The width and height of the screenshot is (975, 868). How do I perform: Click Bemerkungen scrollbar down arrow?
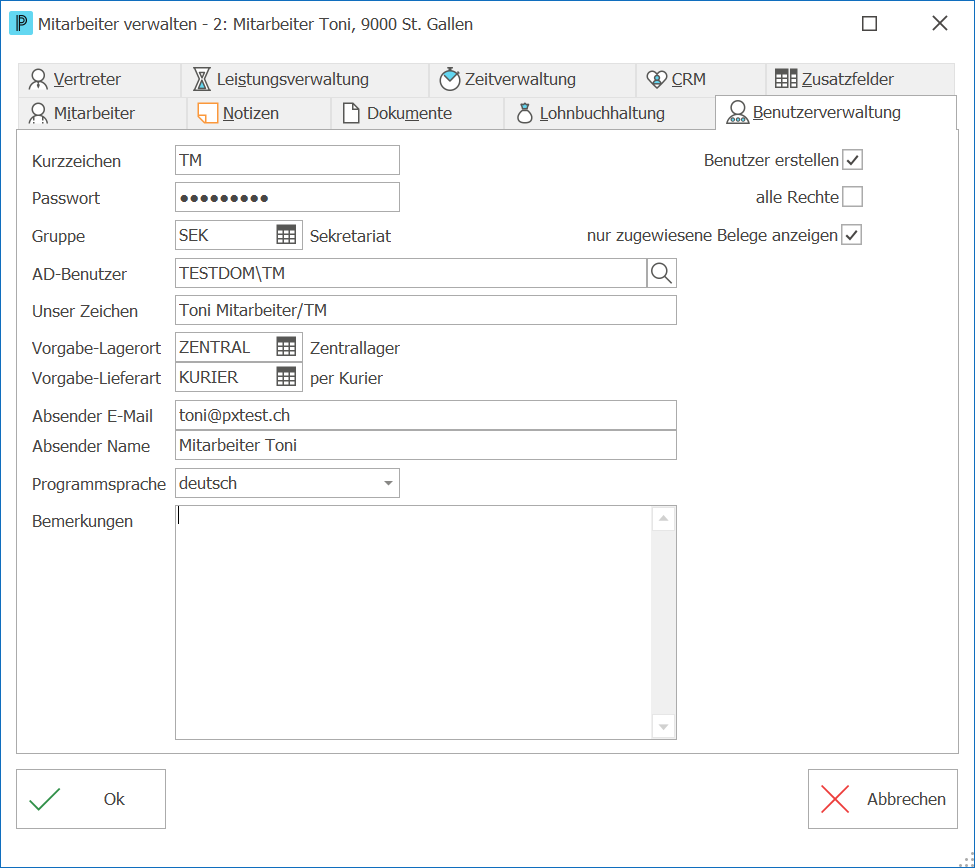[663, 726]
